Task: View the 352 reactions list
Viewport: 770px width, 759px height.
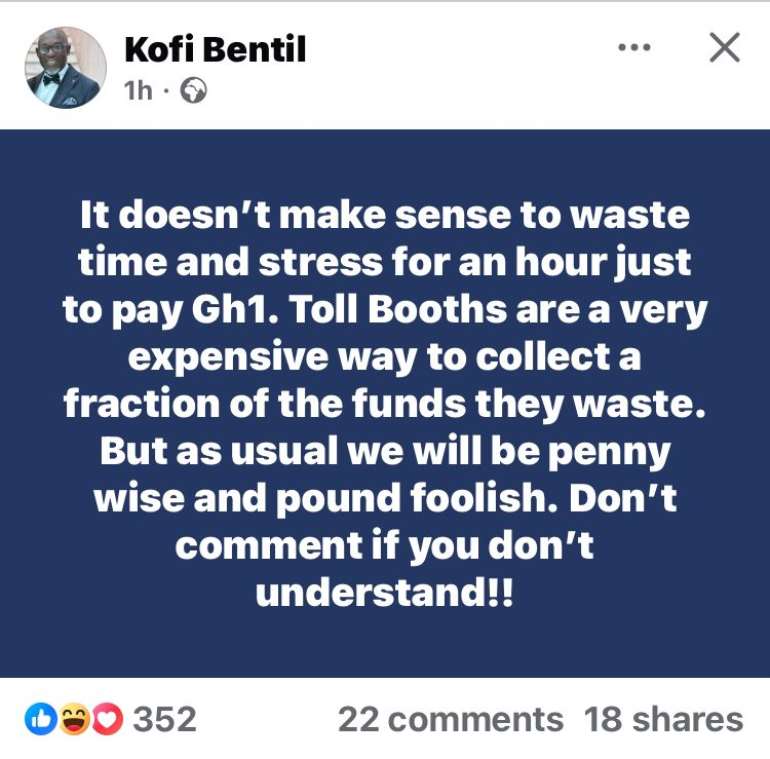Action: pyautogui.click(x=165, y=720)
